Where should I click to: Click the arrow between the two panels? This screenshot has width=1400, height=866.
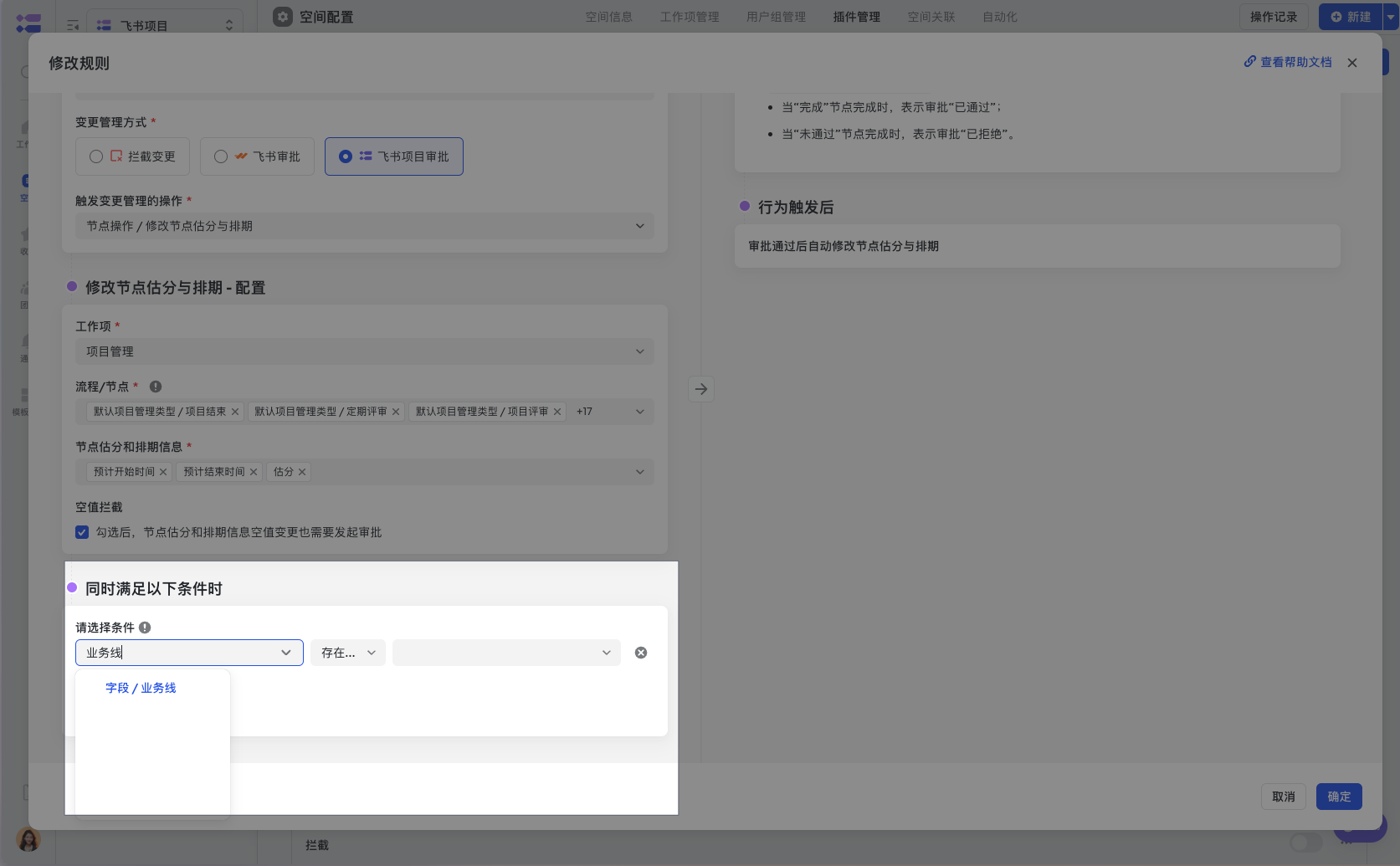[x=701, y=389]
